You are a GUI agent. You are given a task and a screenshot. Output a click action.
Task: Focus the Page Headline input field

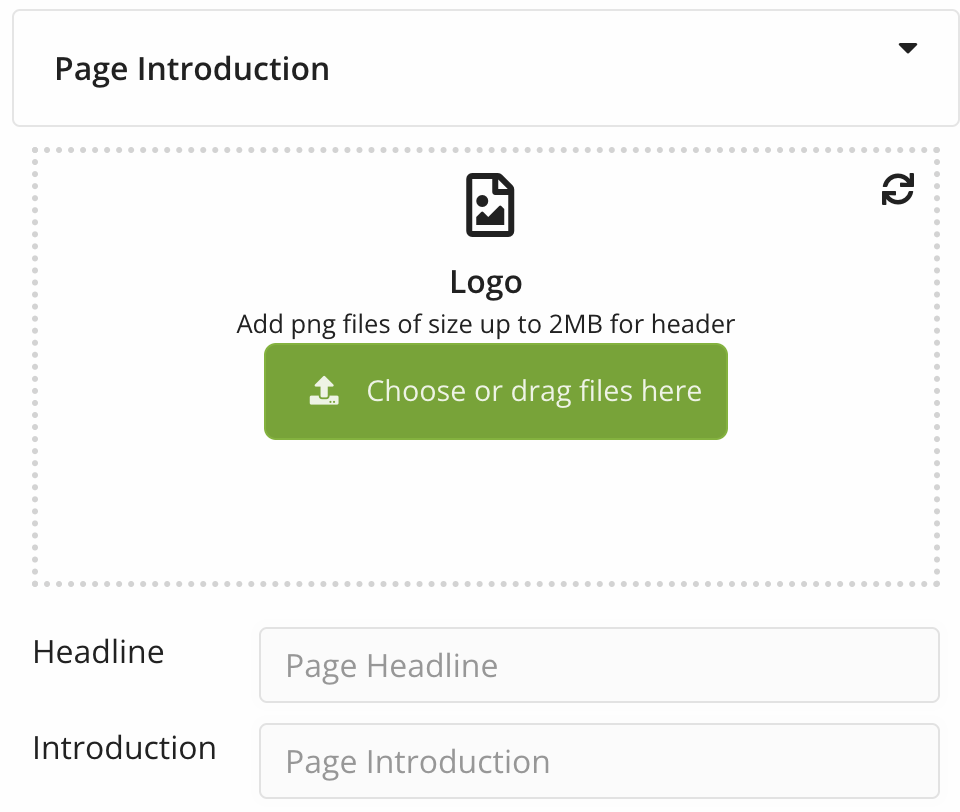coord(599,665)
